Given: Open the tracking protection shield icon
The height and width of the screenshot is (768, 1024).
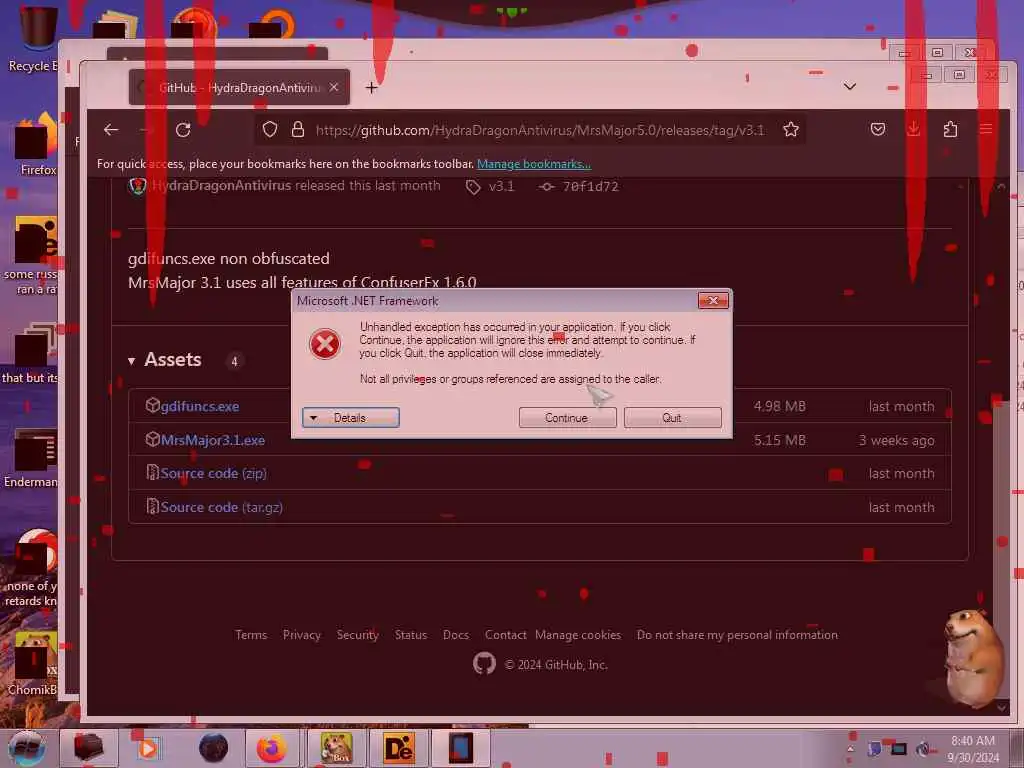Looking at the screenshot, I should click(270, 129).
